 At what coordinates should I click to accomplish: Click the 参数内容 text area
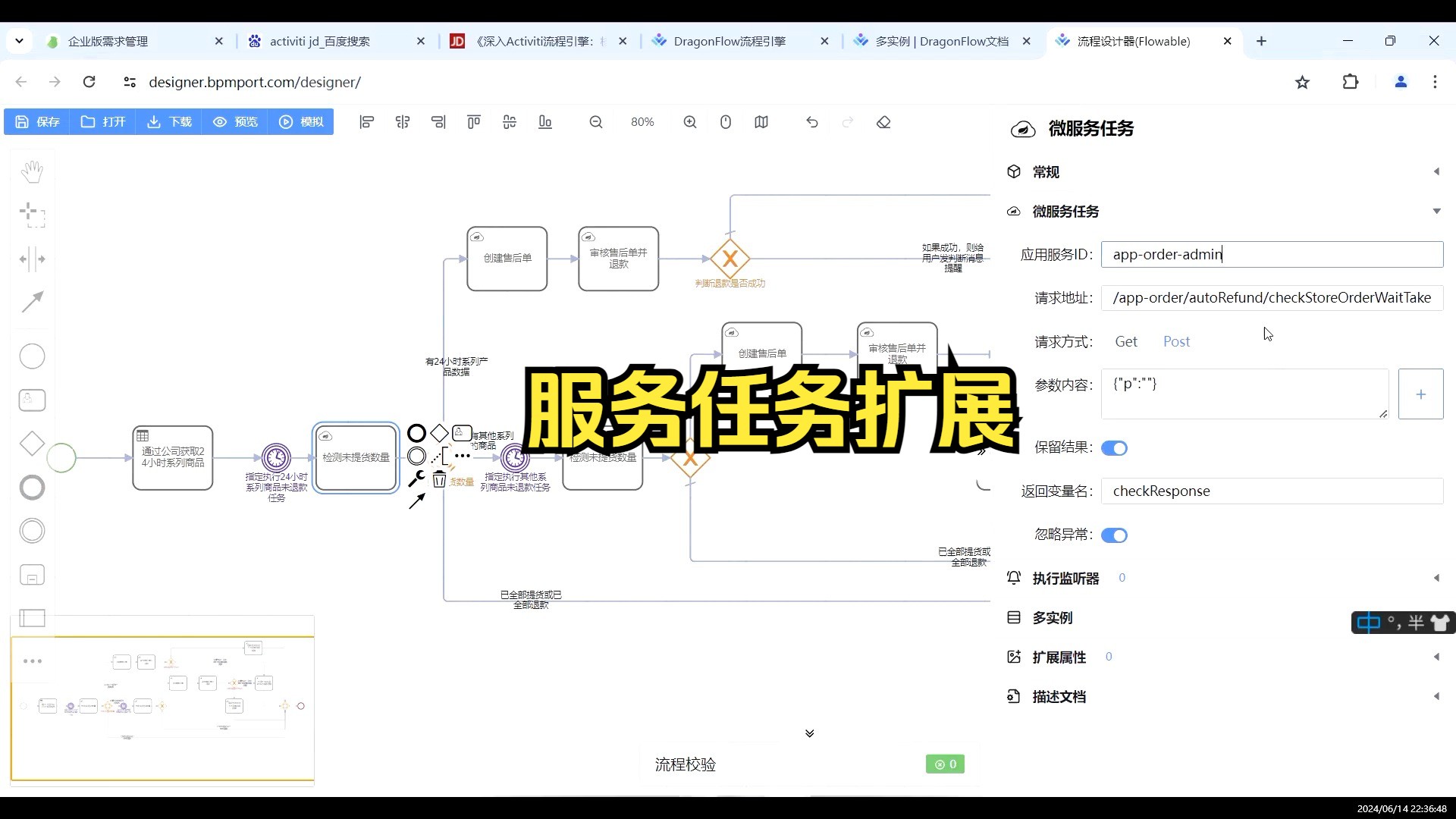click(x=1244, y=394)
